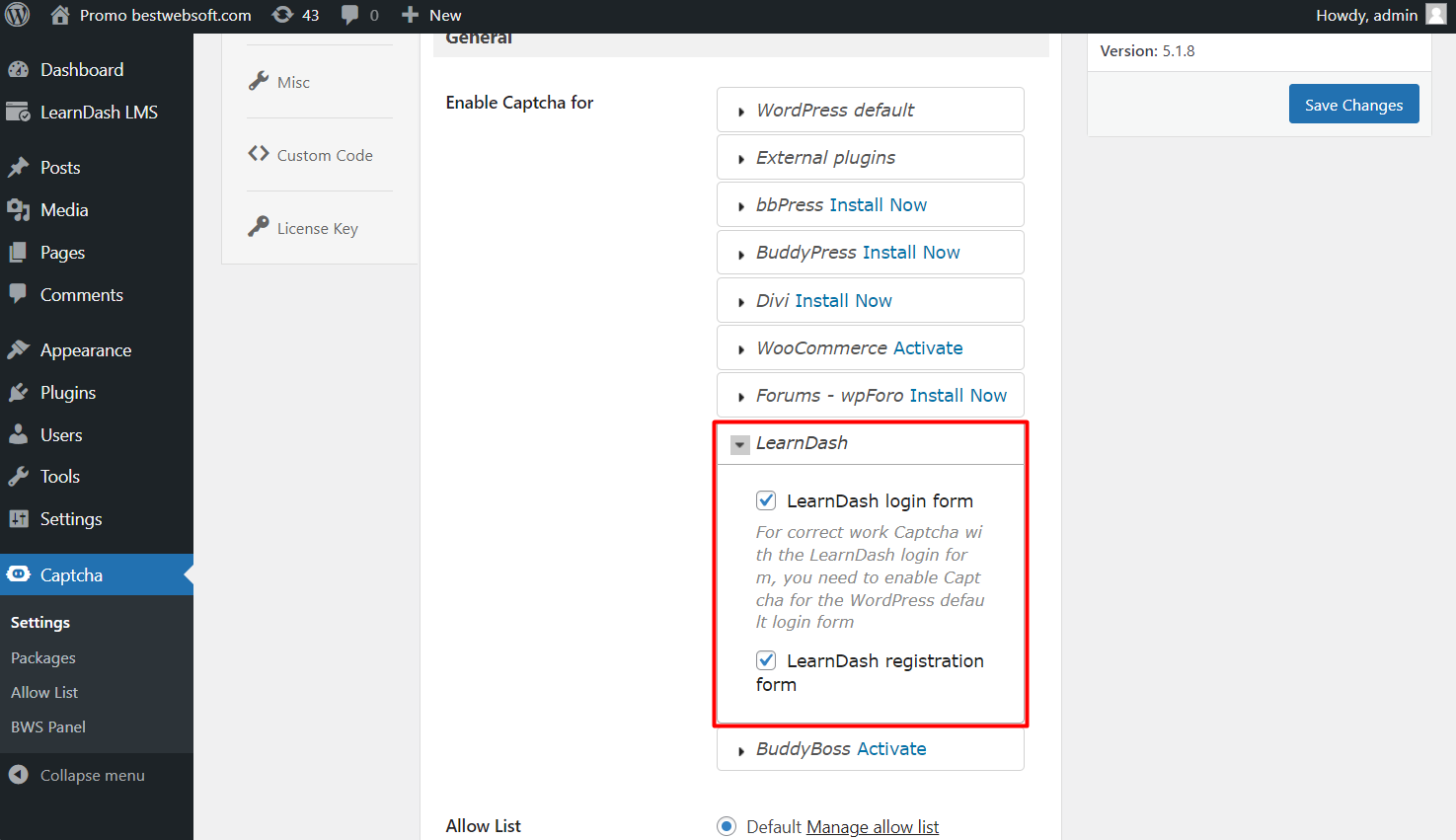The width and height of the screenshot is (1456, 840).
Task: Expand the BuddyBoss section arrow
Action: point(741,750)
